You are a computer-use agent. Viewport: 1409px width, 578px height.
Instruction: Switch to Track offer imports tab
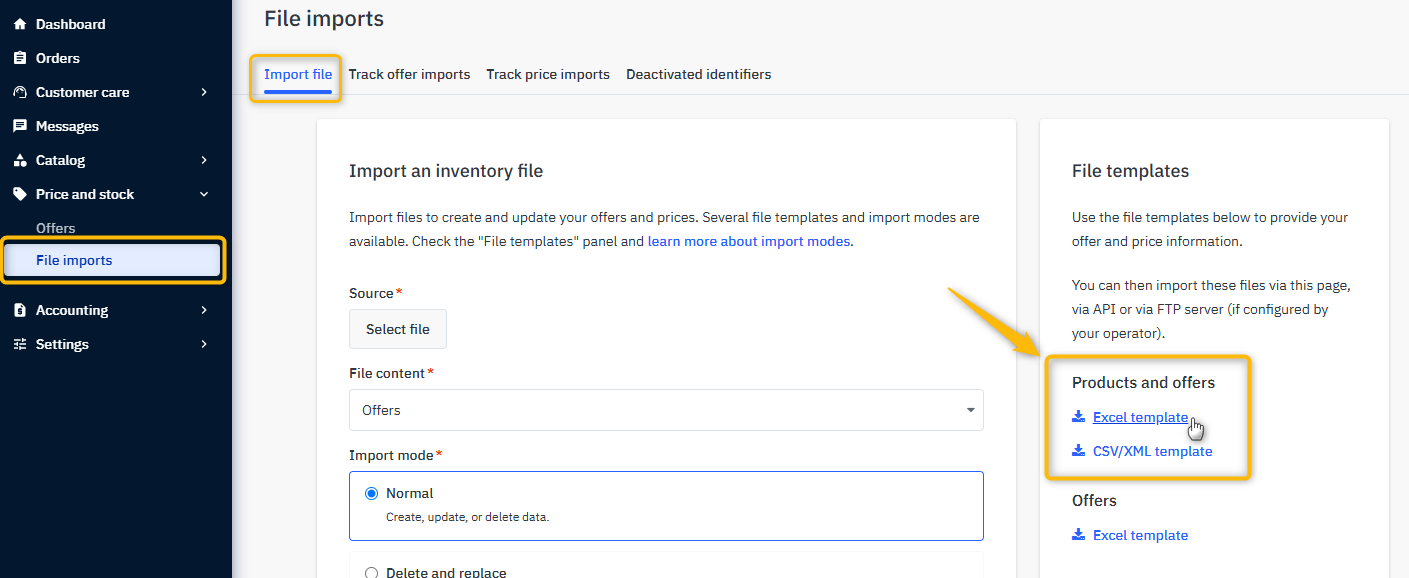(409, 74)
